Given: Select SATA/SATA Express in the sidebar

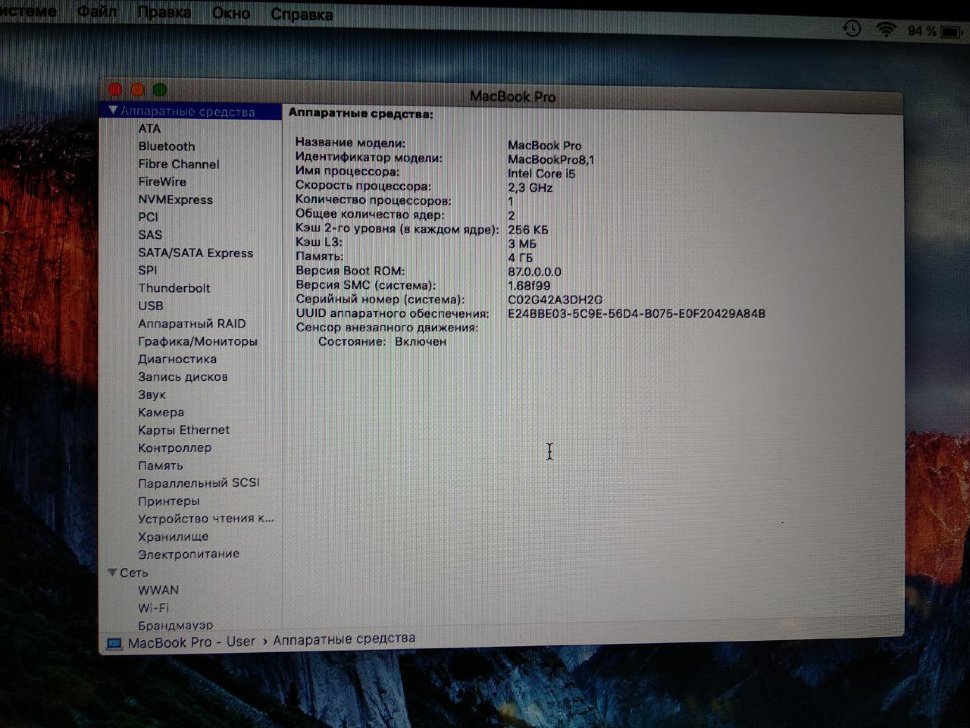Looking at the screenshot, I should 195,253.
